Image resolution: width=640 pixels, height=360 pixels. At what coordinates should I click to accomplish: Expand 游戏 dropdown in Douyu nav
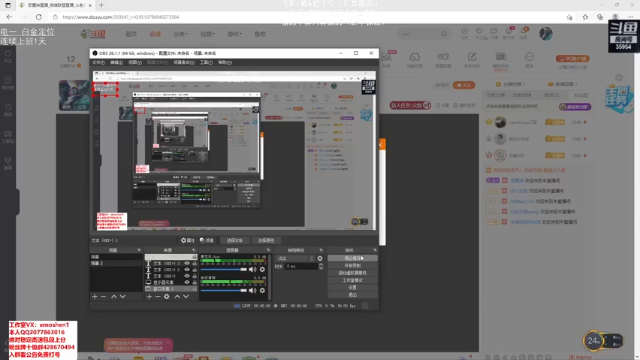(x=234, y=34)
